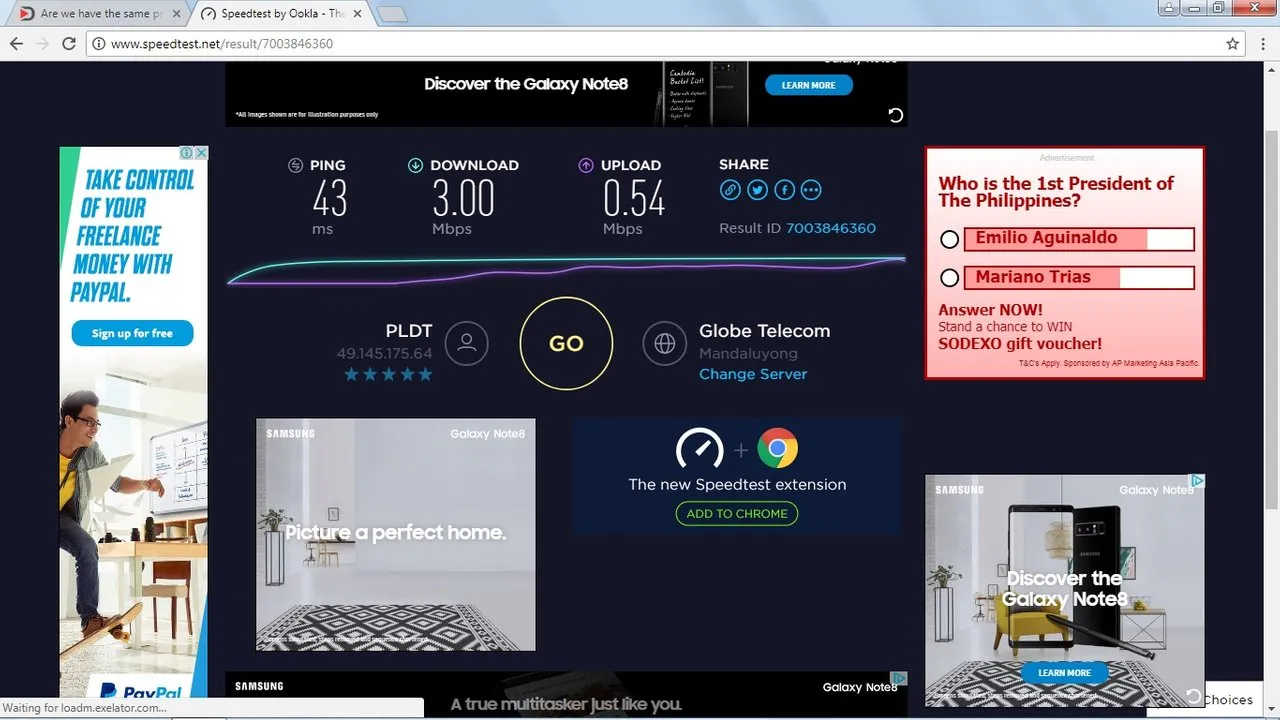This screenshot has height=720, width=1280.
Task: Click LEARN MORE on right Samsung ad
Action: pos(1064,673)
